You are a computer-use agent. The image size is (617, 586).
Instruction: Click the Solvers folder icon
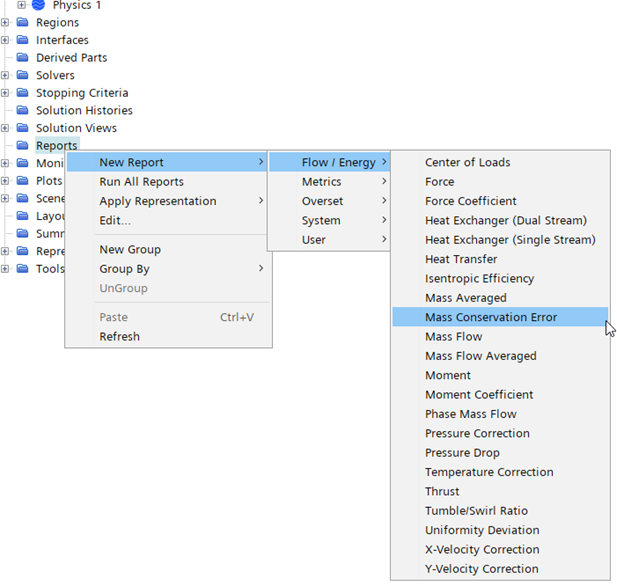[22, 75]
